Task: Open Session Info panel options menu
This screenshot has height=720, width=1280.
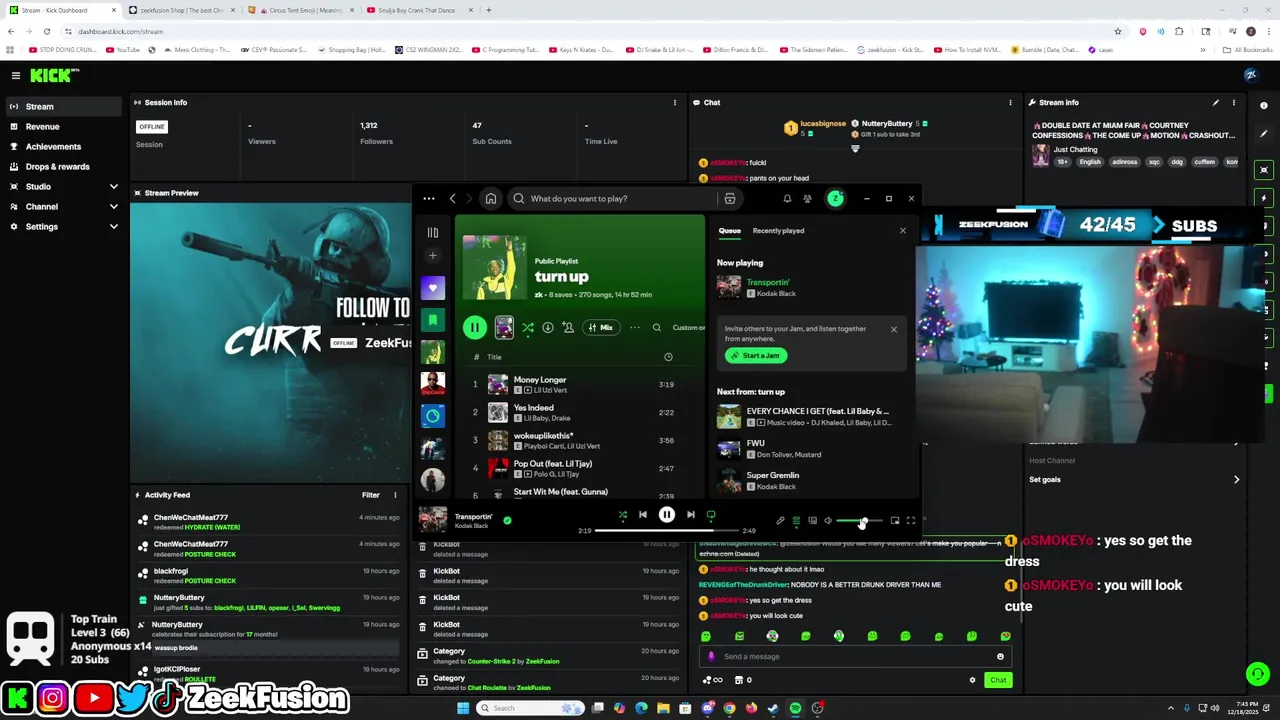Action: [x=674, y=102]
